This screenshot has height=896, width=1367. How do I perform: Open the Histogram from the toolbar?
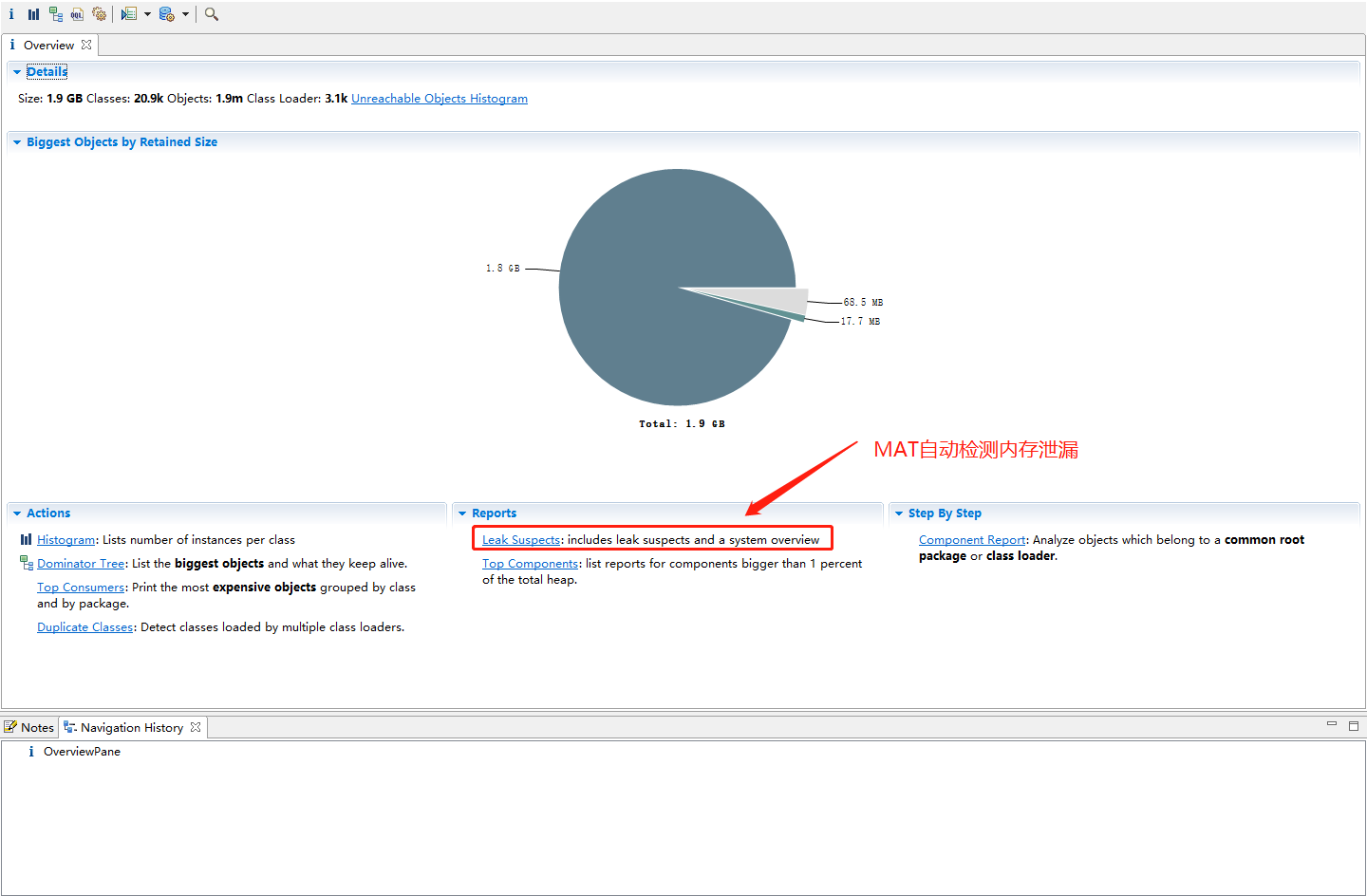coord(33,14)
